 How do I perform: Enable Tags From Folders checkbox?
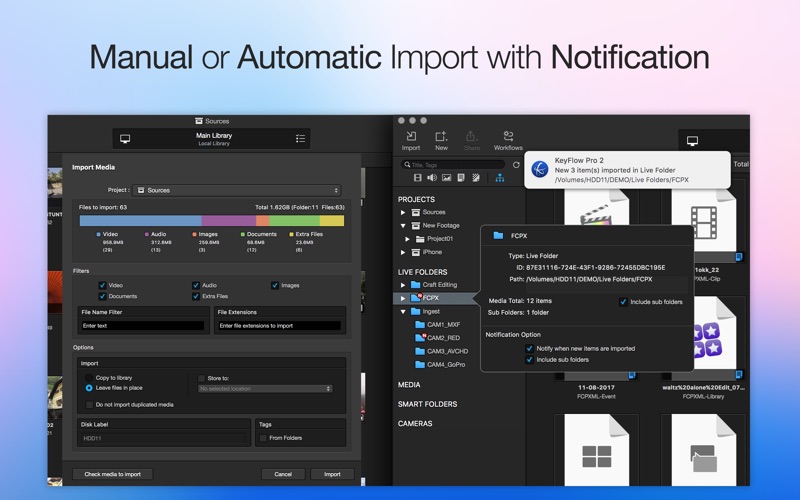click(x=263, y=438)
